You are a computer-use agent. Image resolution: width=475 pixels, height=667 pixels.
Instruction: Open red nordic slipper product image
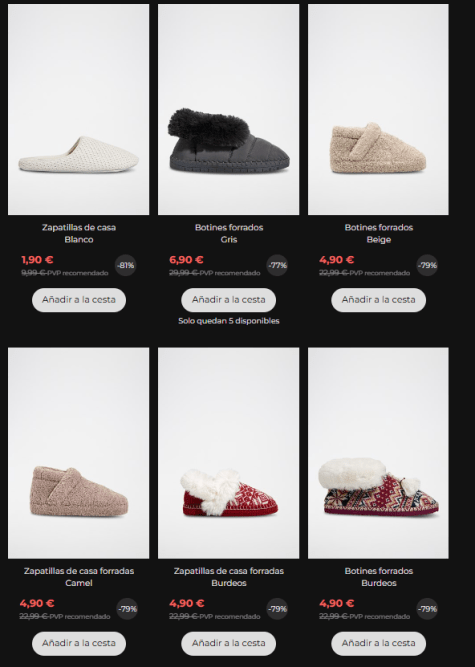pyautogui.click(x=228, y=453)
